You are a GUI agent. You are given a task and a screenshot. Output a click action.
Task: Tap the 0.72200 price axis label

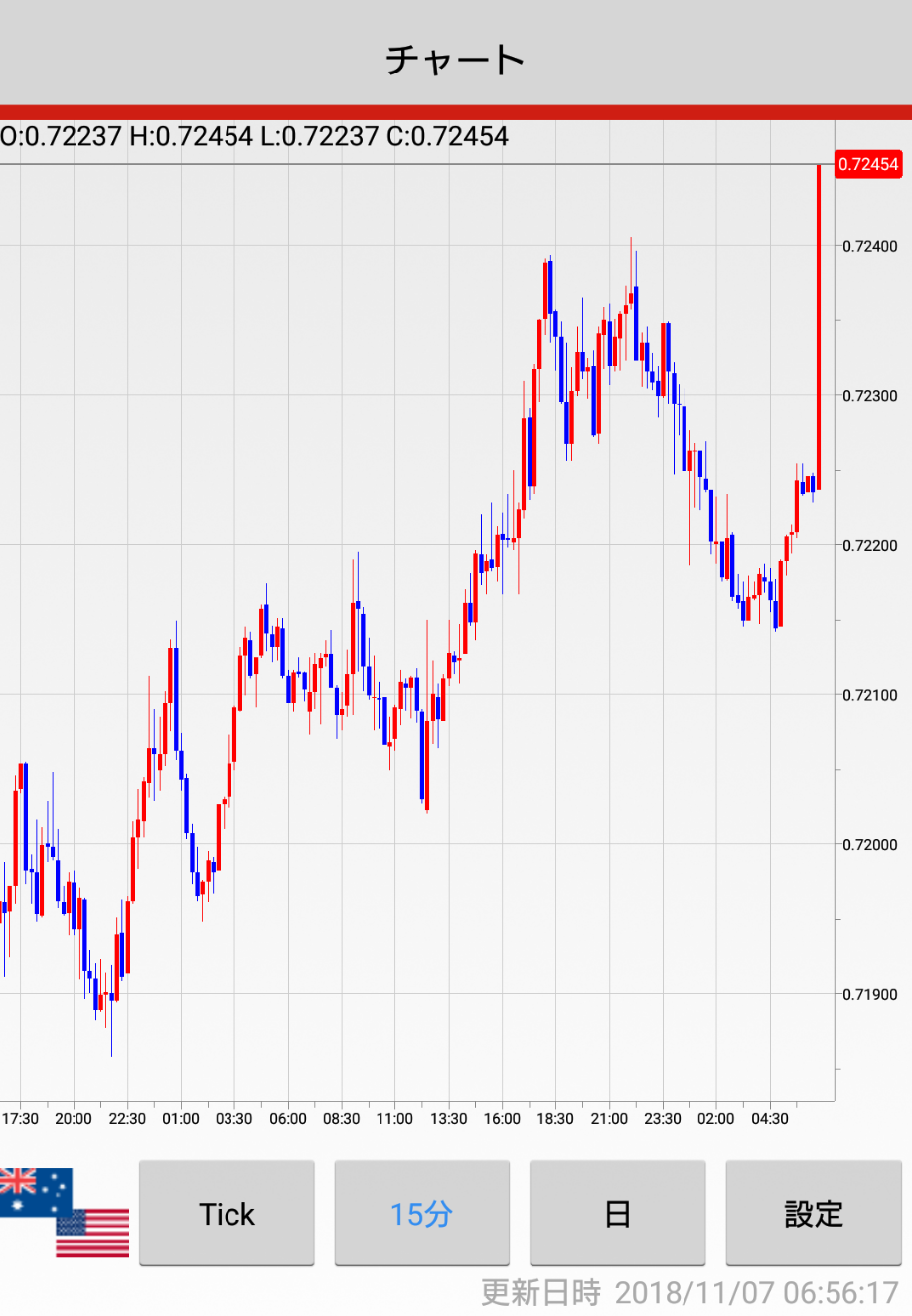[869, 545]
